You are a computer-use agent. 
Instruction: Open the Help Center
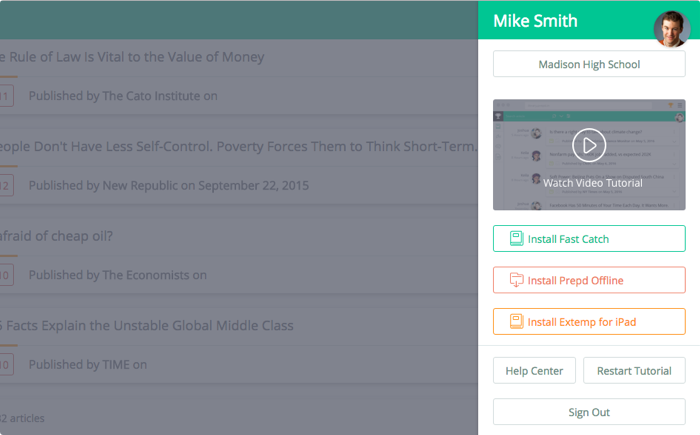[534, 371]
